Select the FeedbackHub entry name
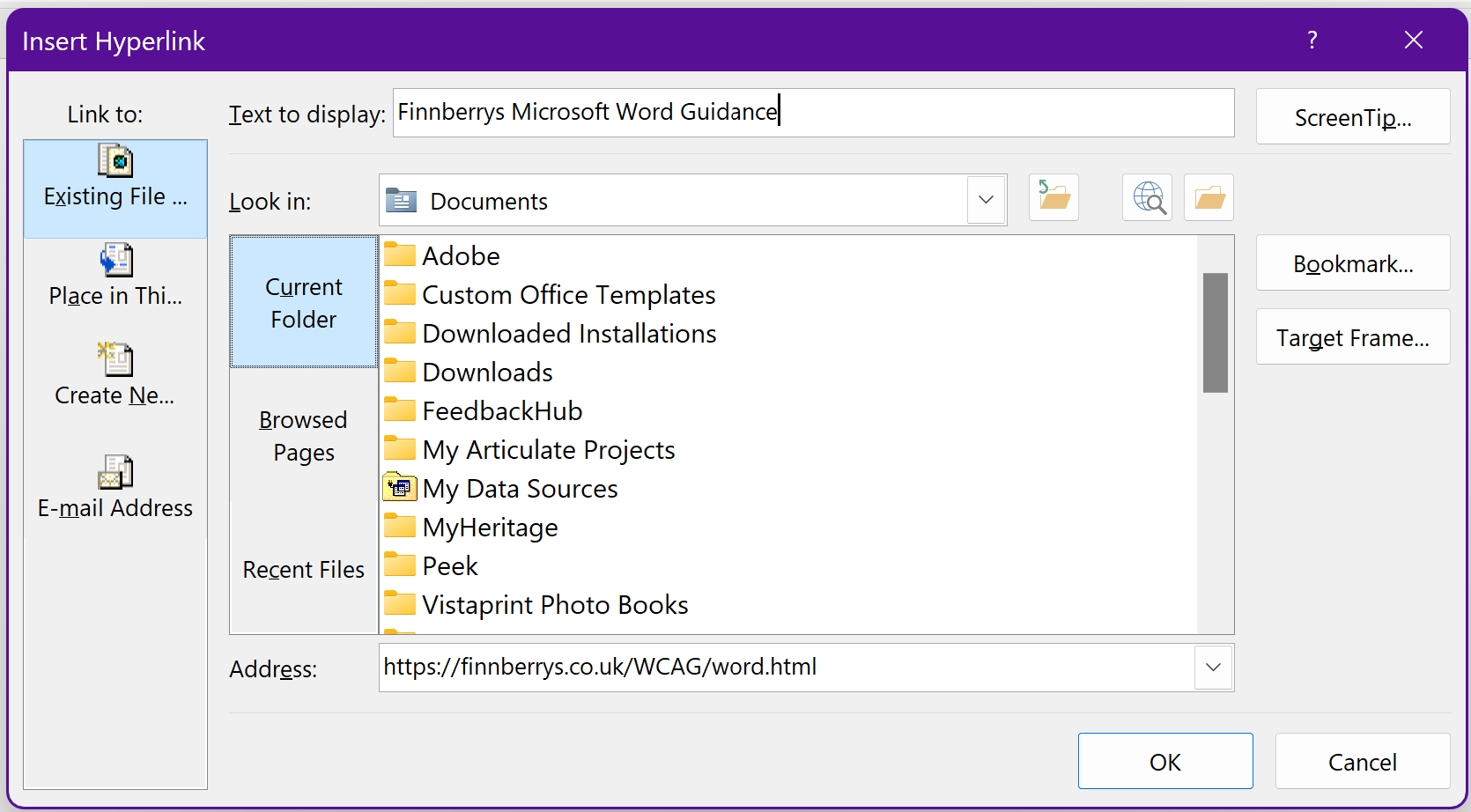This screenshot has height=812, width=1471. pos(503,411)
